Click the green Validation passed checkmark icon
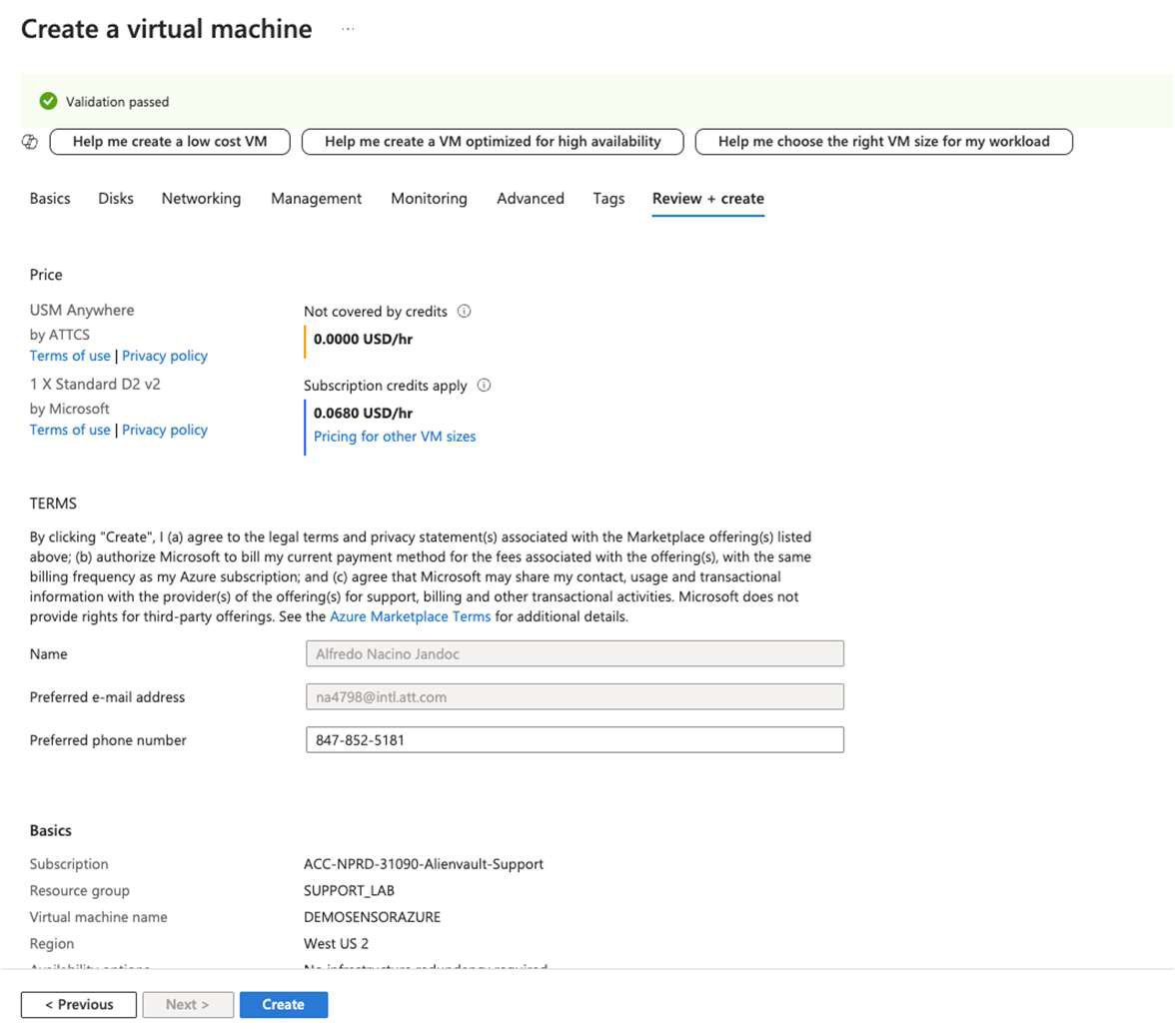1175x1036 pixels. click(x=48, y=101)
